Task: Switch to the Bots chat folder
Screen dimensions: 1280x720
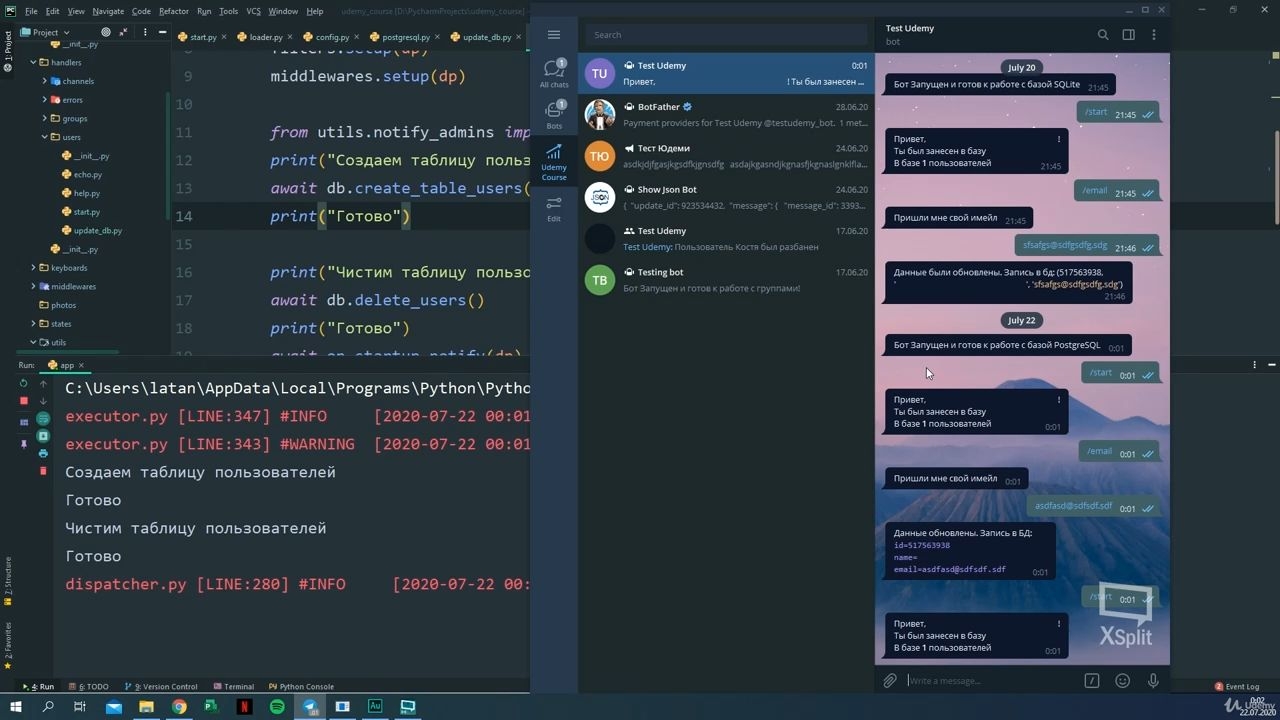Action: 554,115
